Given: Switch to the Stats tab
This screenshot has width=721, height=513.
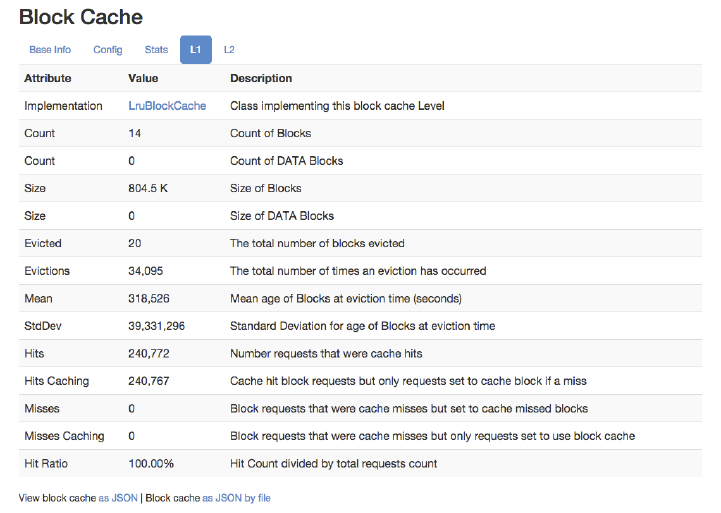Looking at the screenshot, I should (x=156, y=50).
